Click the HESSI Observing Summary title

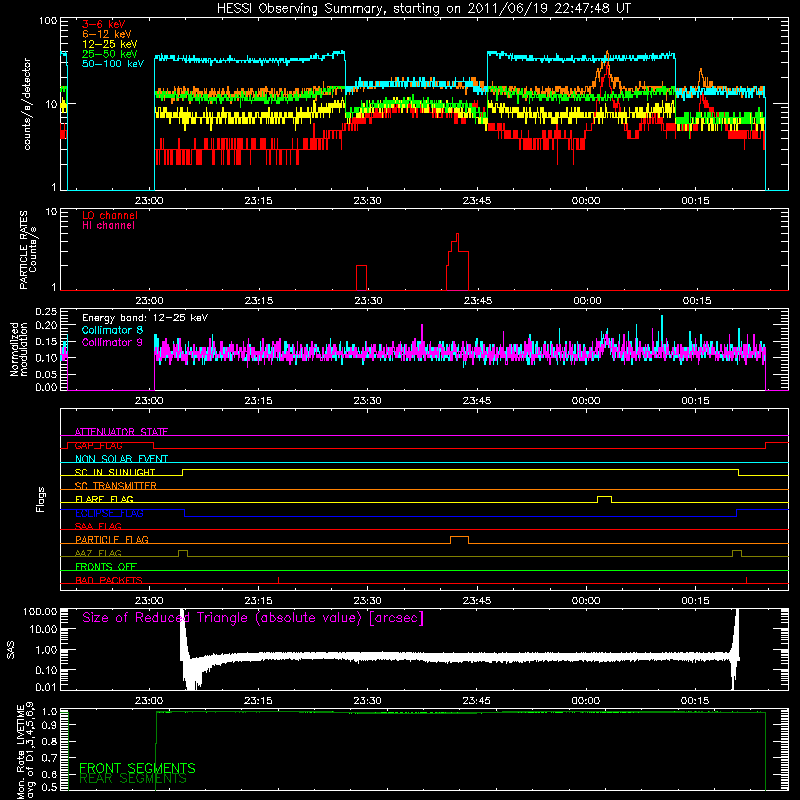point(424,9)
